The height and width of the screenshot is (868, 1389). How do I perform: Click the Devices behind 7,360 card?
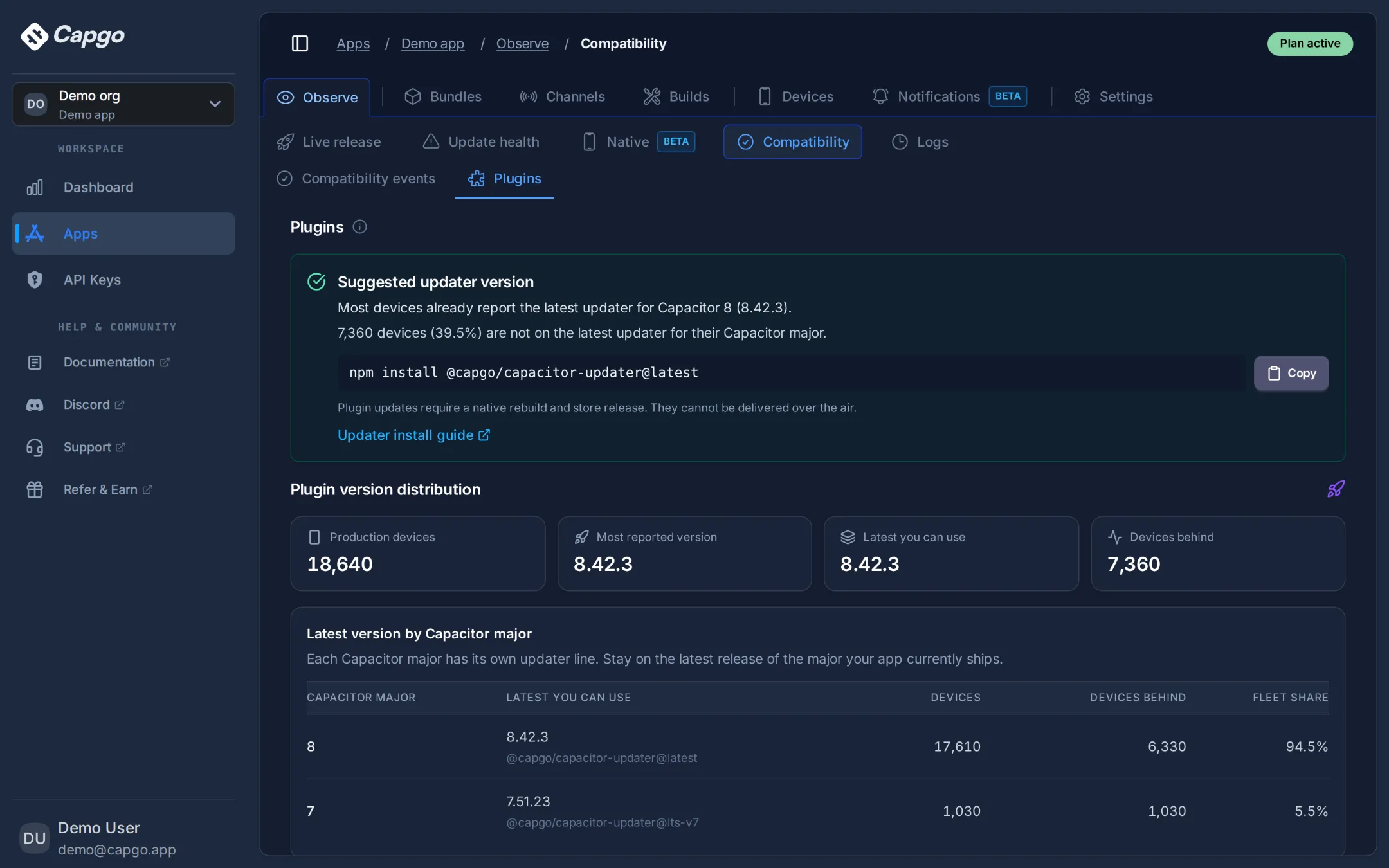[1218, 554]
